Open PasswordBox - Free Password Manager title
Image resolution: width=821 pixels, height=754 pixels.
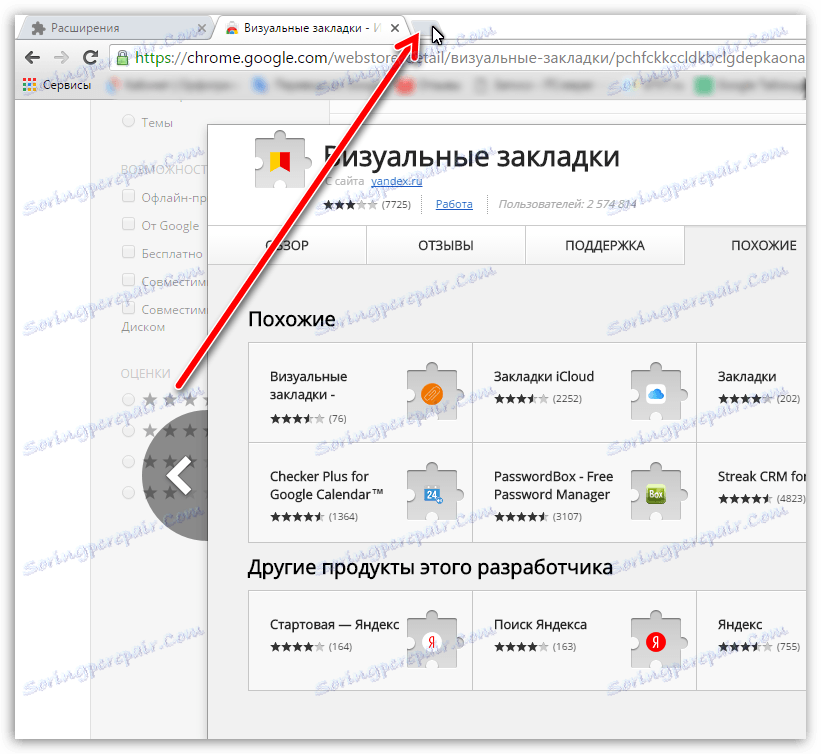[x=553, y=485]
